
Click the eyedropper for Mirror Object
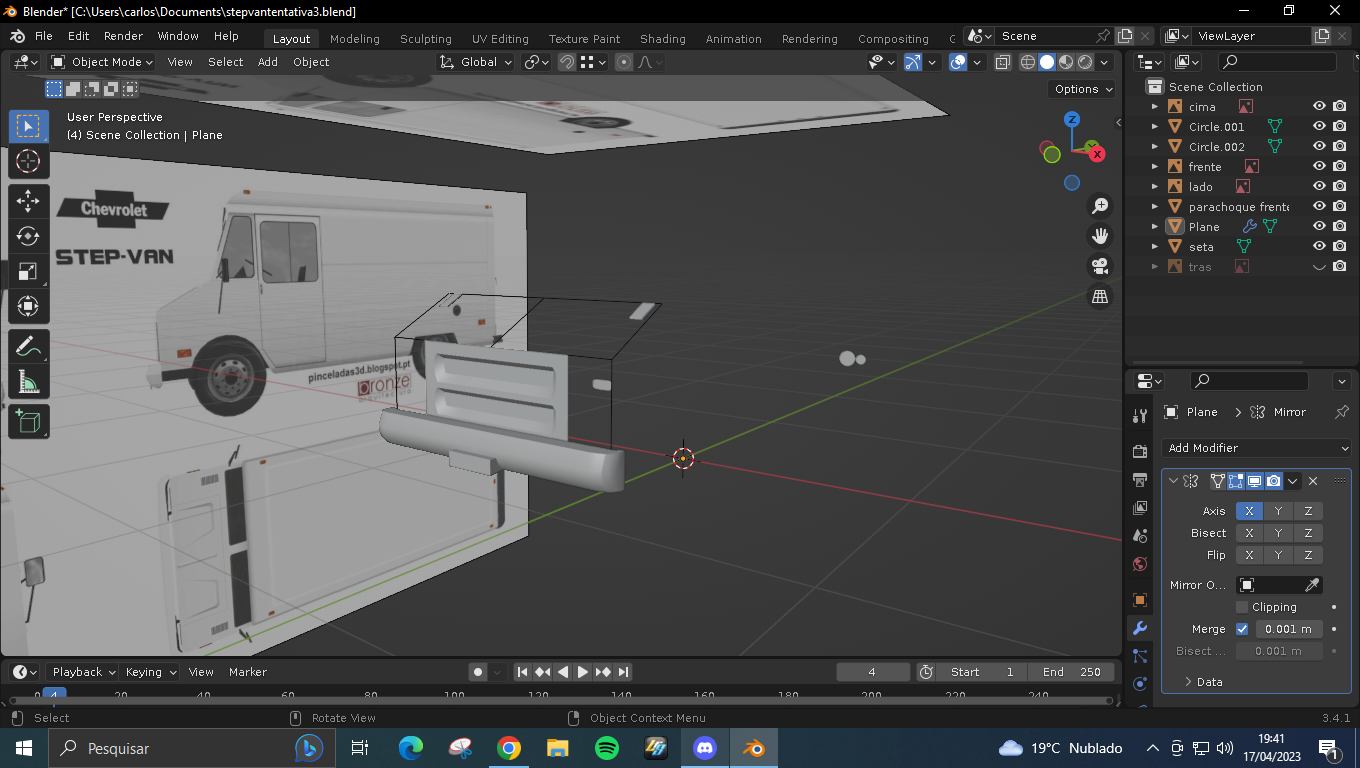1313,585
